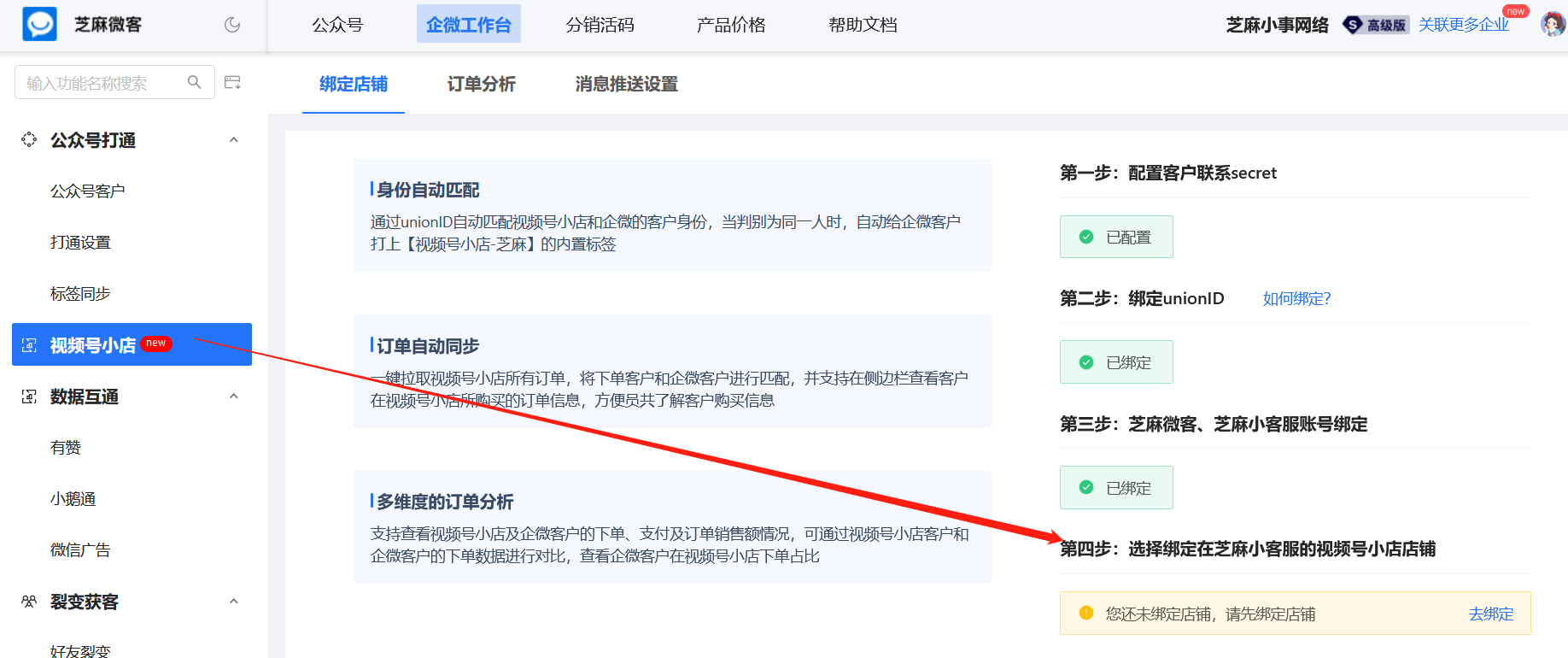This screenshot has width=1568, height=658.
Task: Open the 帮助文档 page
Action: coord(863,25)
